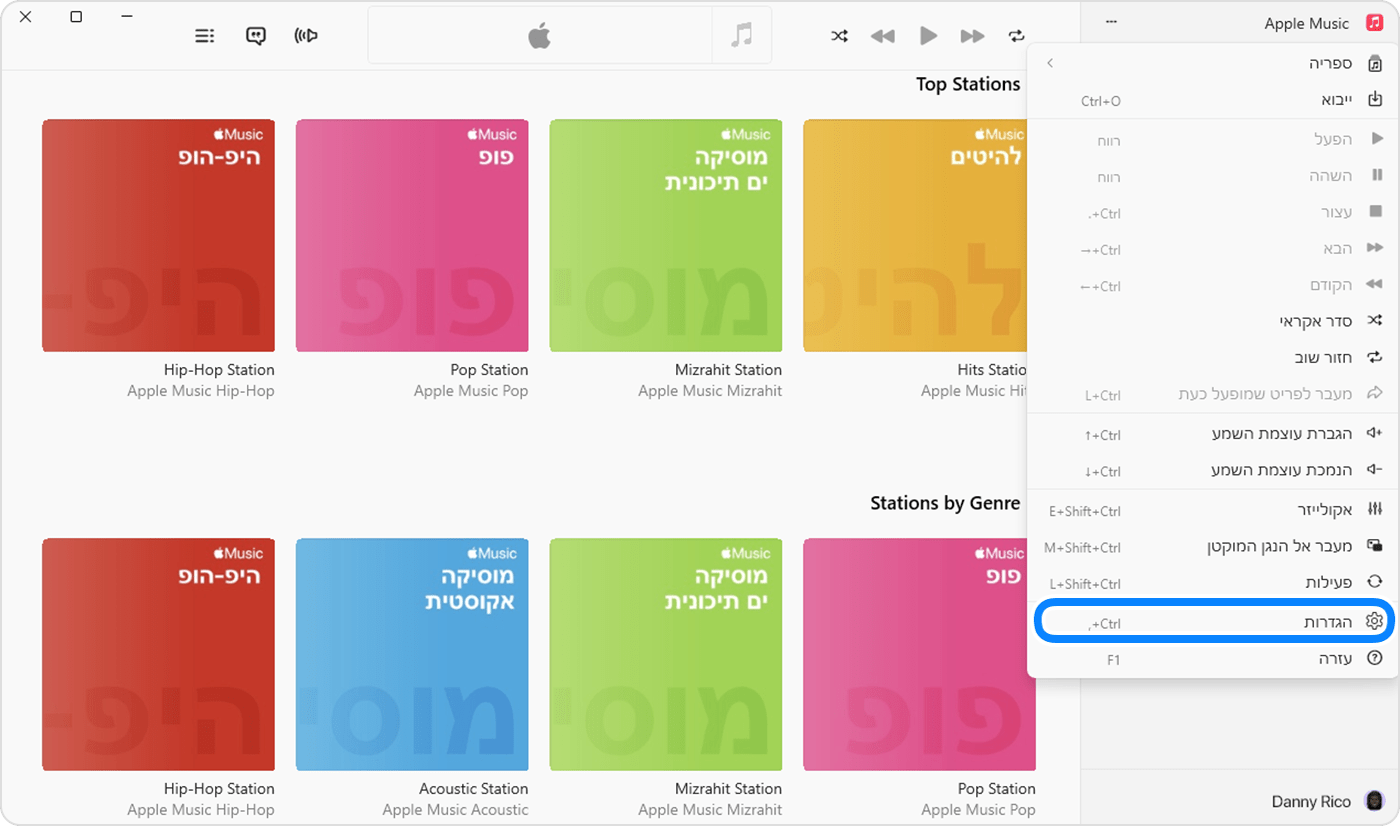Open green Mizrahit tile under Stations by Genre
Viewport: 1400px width, 826px height.
(x=666, y=655)
